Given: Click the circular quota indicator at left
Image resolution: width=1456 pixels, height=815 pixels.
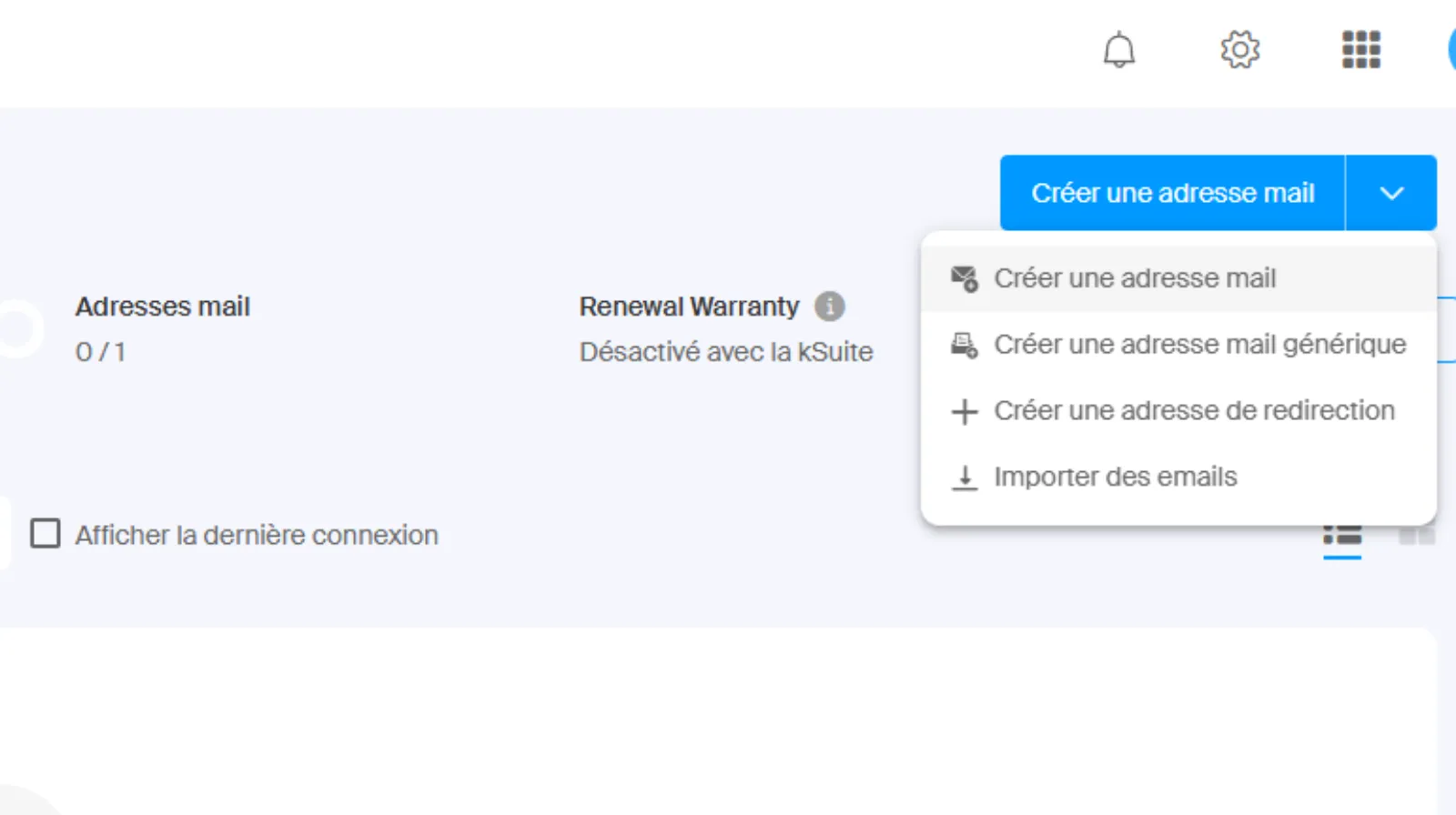Looking at the screenshot, I should (x=18, y=327).
